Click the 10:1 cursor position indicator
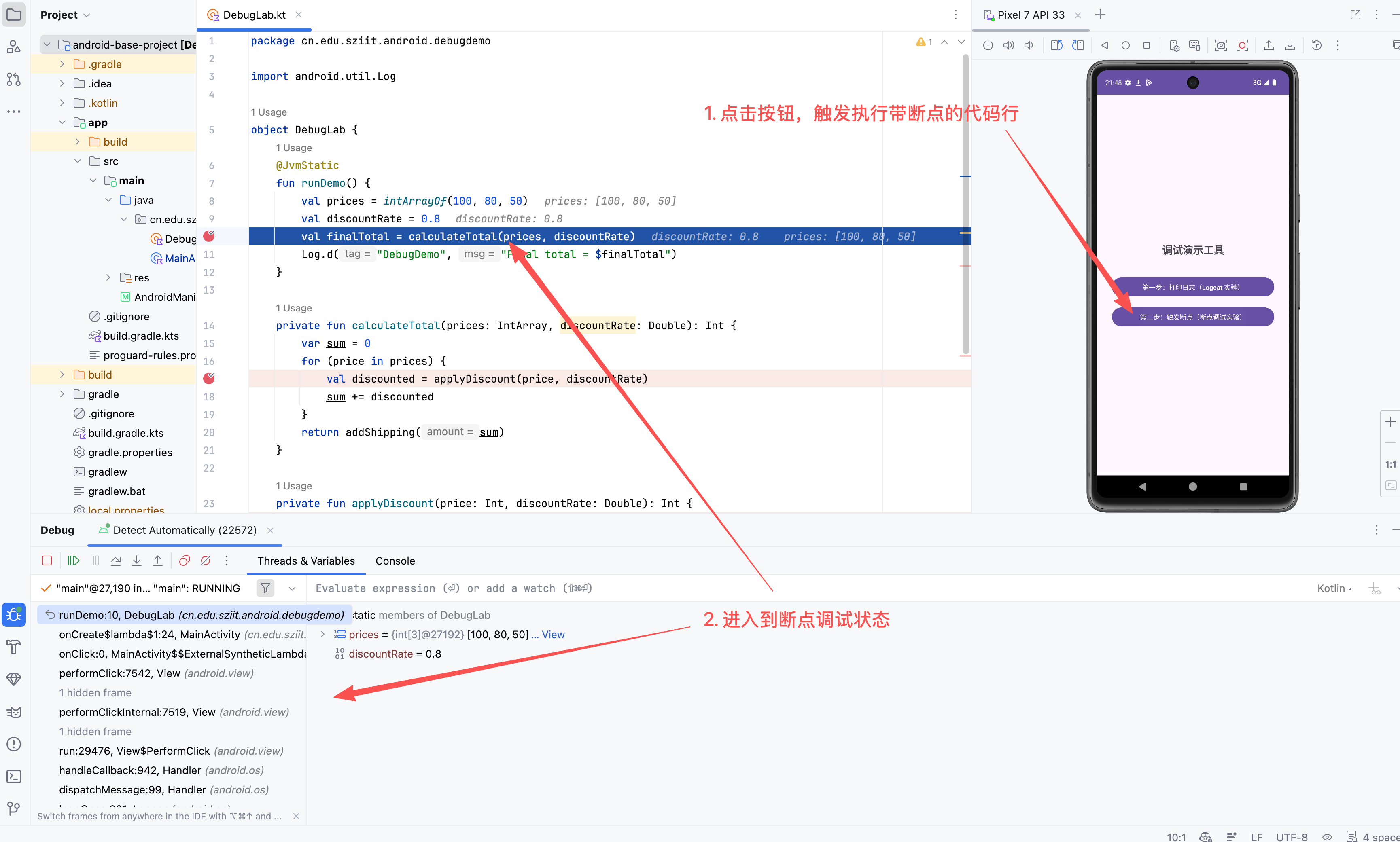 1176,837
